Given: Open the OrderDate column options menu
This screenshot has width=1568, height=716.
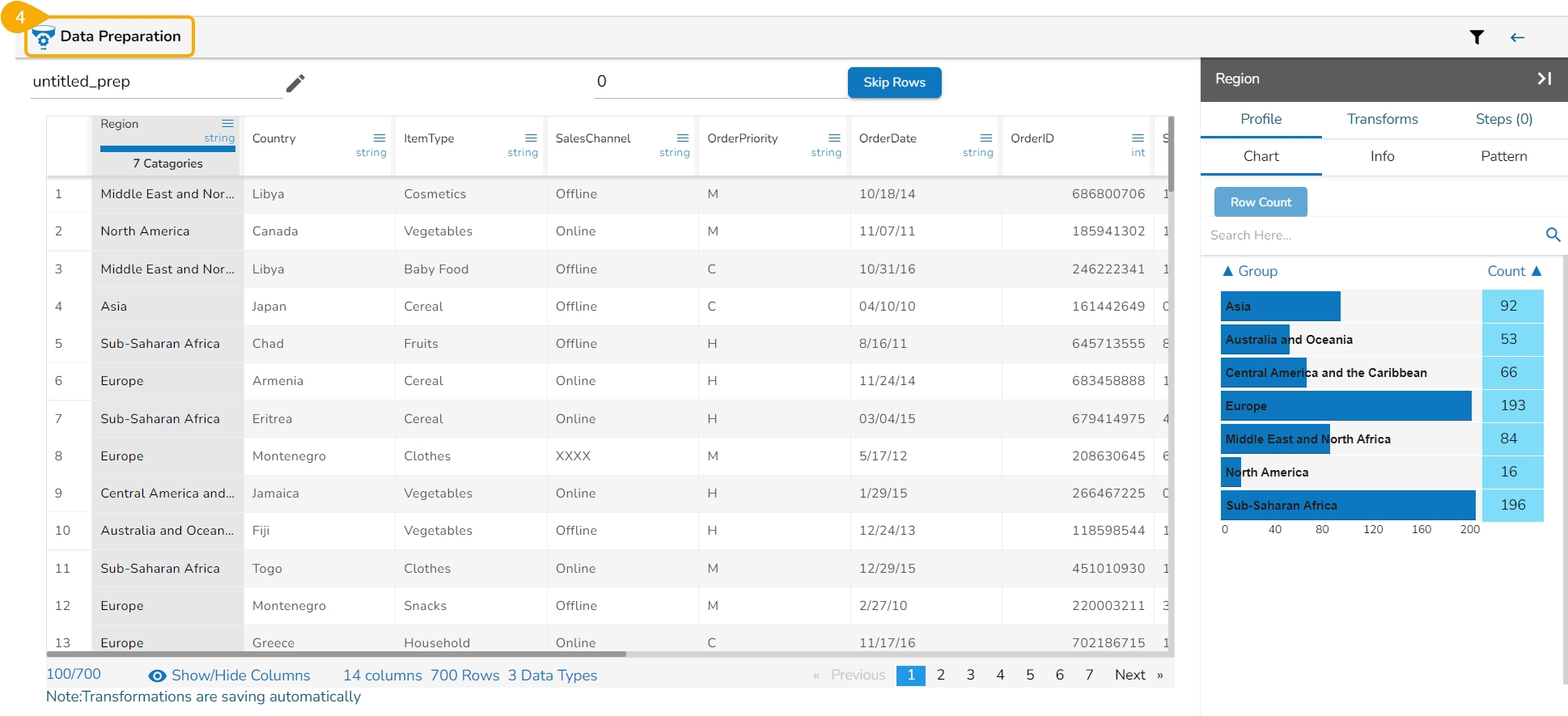Looking at the screenshot, I should (x=985, y=138).
